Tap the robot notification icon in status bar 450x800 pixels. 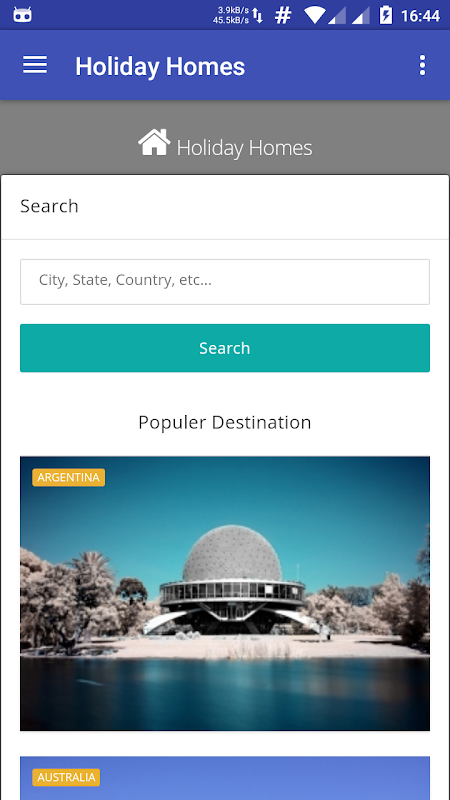click(x=22, y=15)
